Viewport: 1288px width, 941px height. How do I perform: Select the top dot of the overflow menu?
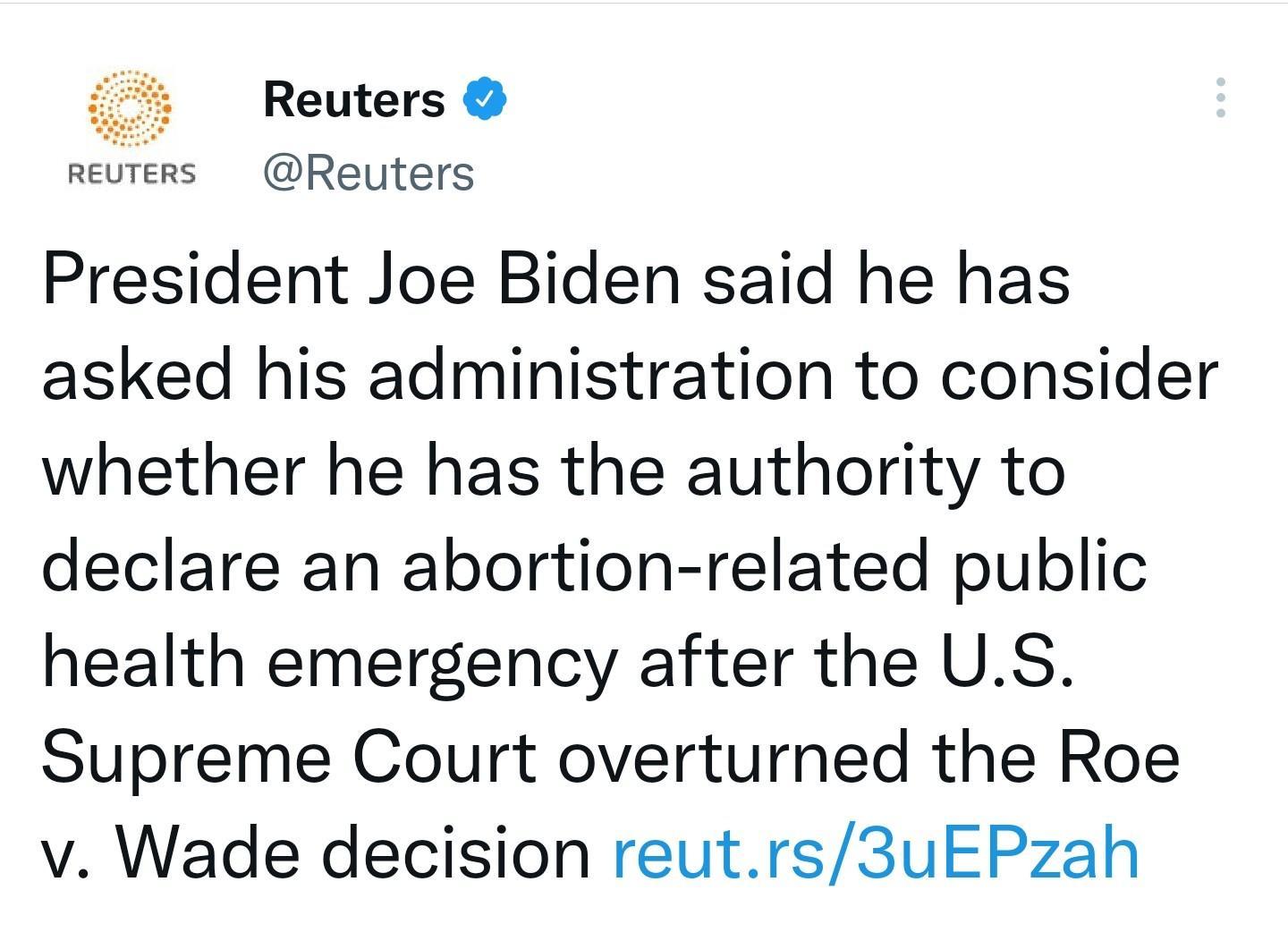click(x=1222, y=82)
